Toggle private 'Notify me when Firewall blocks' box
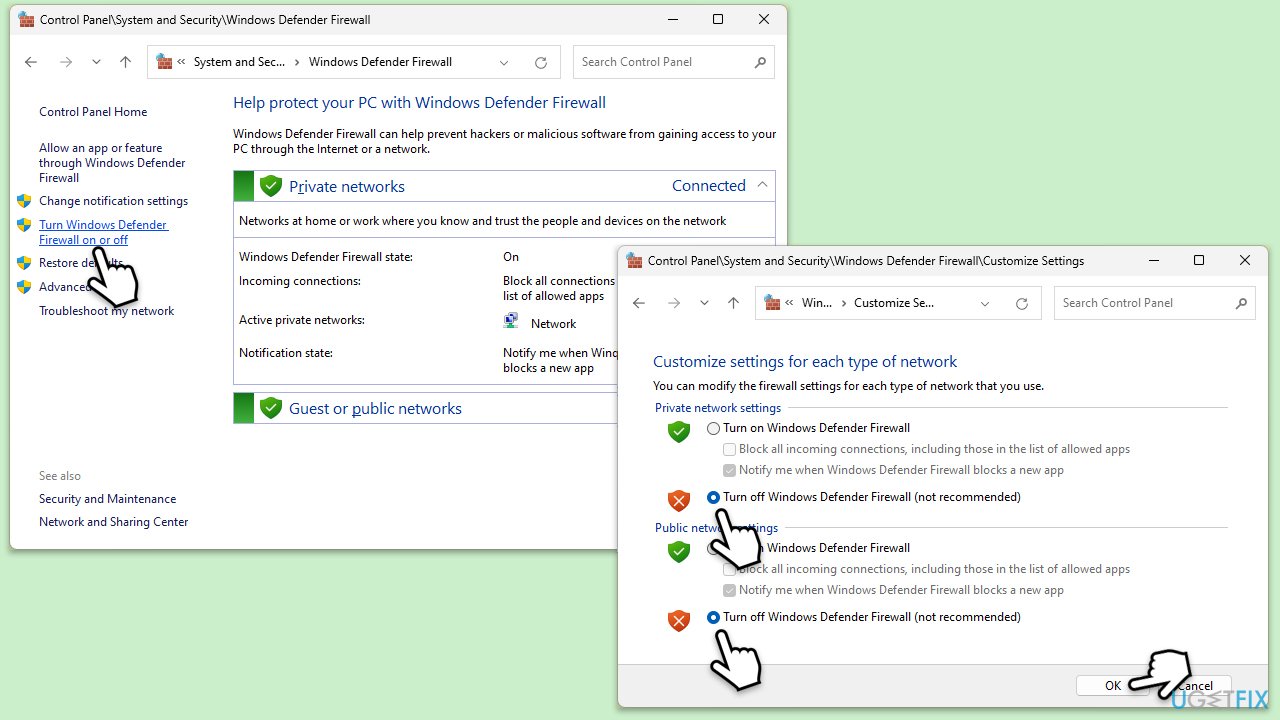Image resolution: width=1280 pixels, height=720 pixels. [x=730, y=471]
